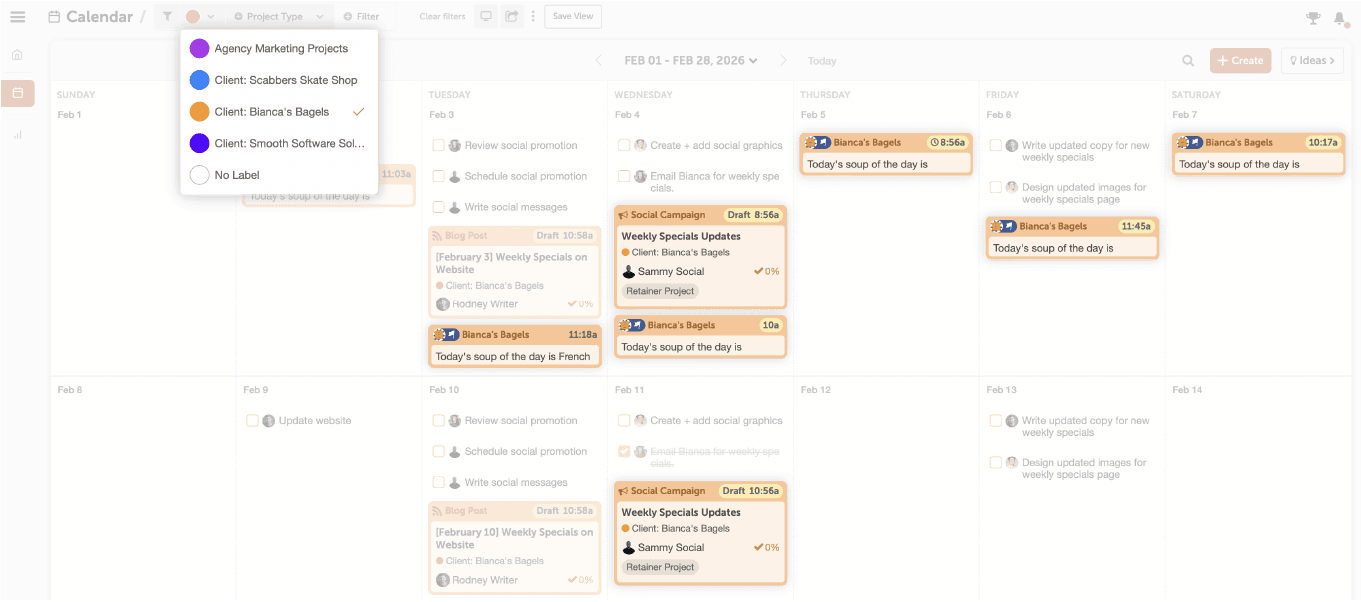
Task: Click the search magnifier icon
Action: pos(1188,61)
